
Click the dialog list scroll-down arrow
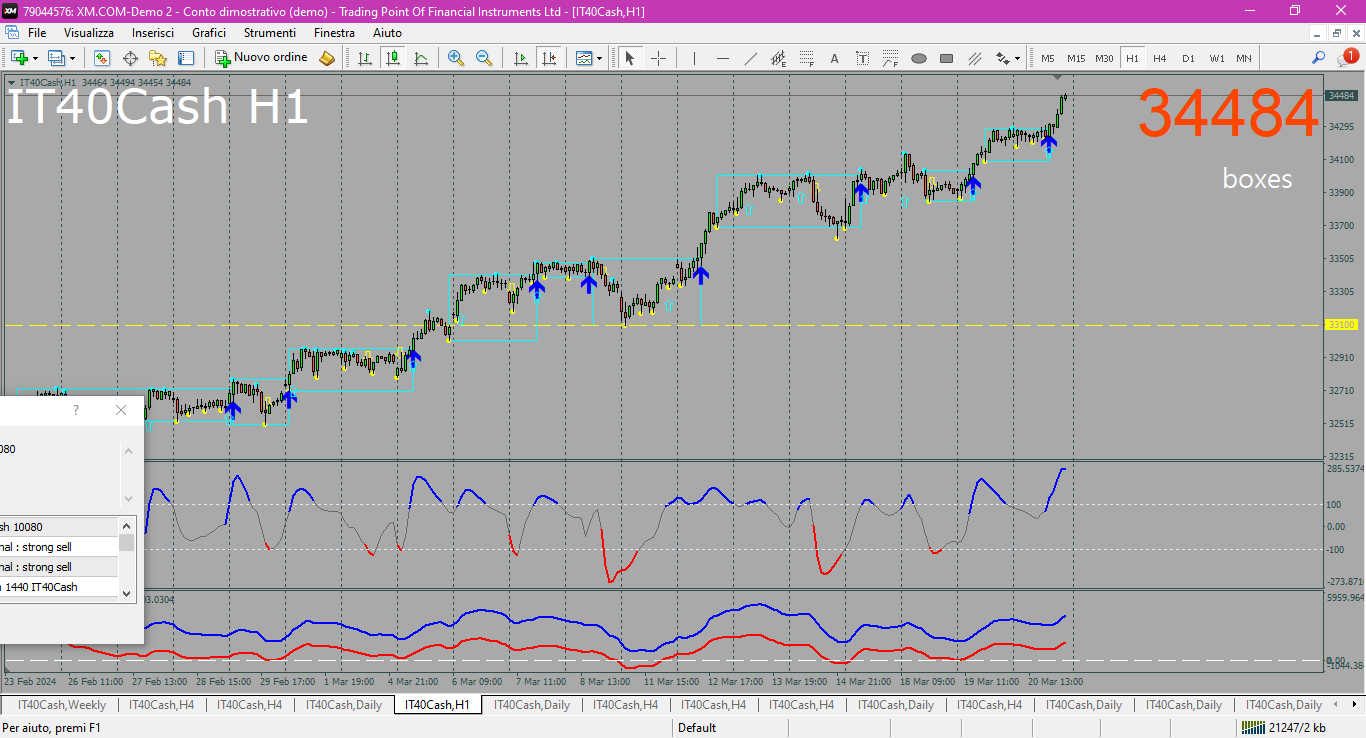[127, 592]
